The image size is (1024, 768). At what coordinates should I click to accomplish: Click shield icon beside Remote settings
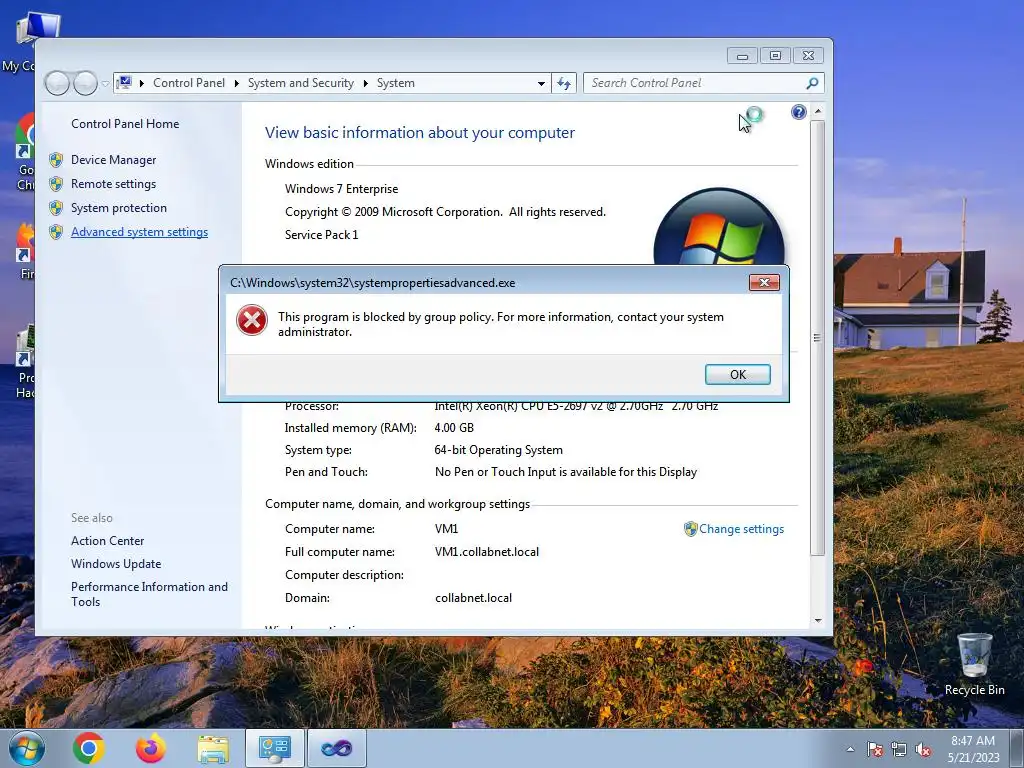pos(56,184)
